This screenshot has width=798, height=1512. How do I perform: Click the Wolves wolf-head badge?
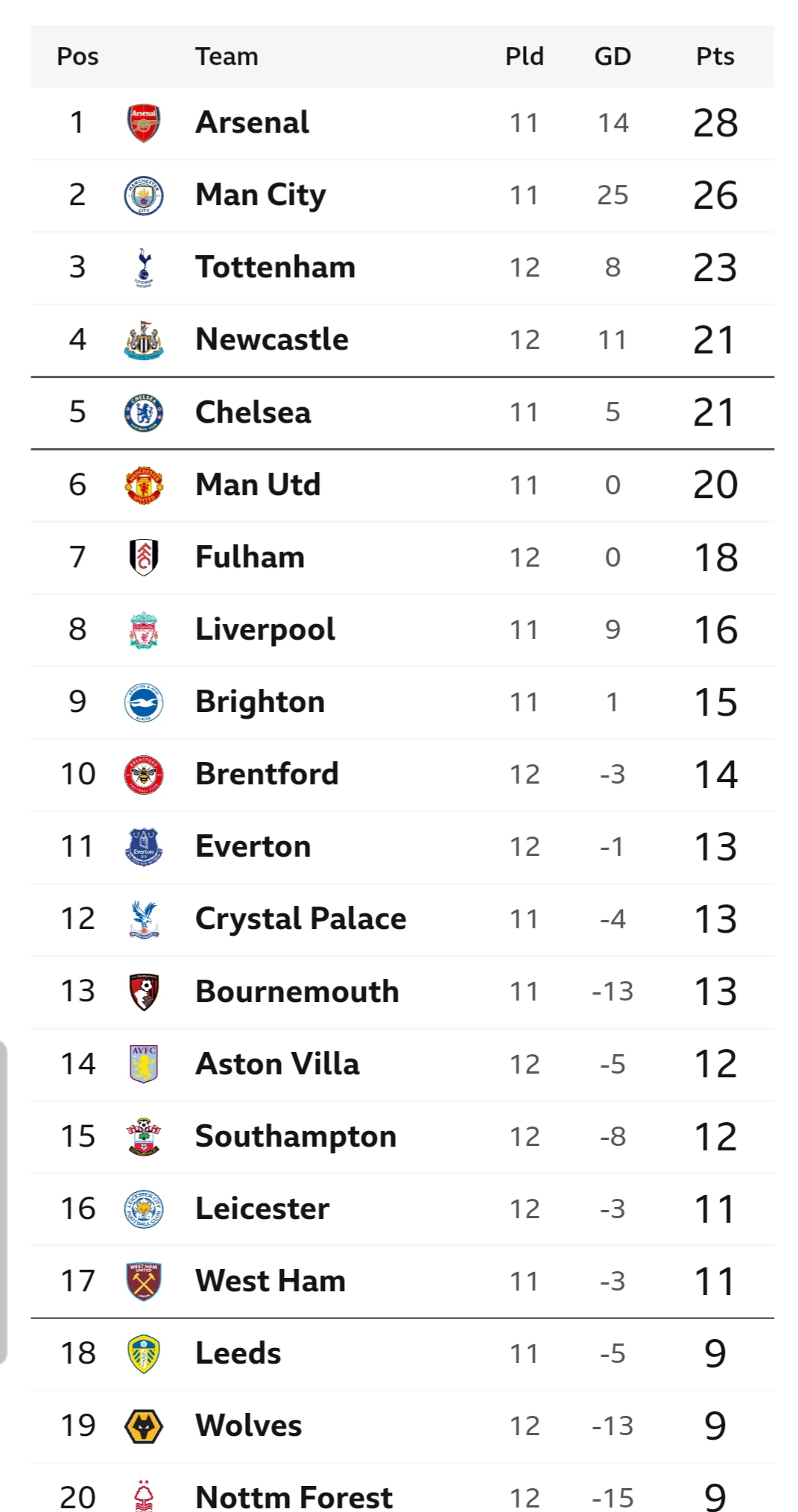pos(144,1426)
